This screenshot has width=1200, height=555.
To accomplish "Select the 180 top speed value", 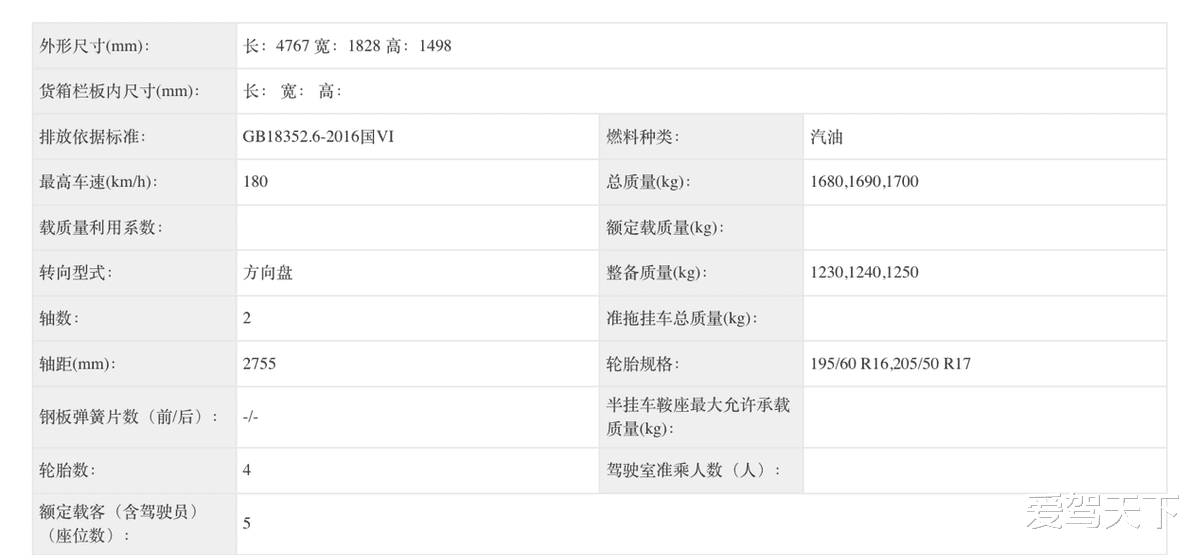I will click(255, 182).
